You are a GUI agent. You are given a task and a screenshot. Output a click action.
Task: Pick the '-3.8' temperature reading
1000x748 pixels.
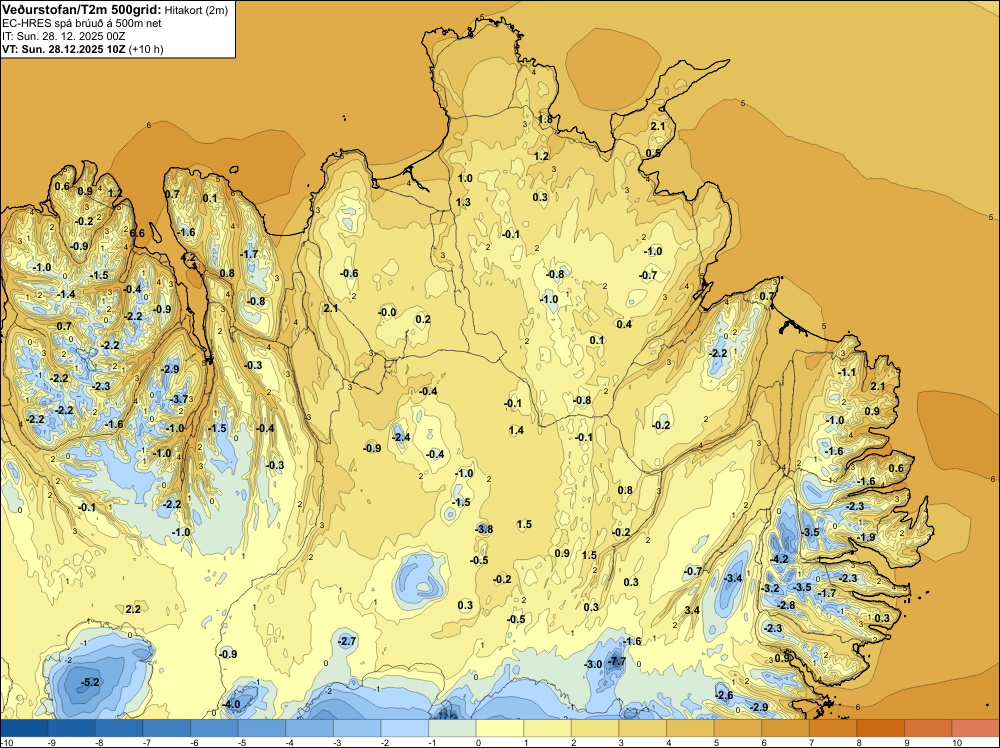coord(484,529)
